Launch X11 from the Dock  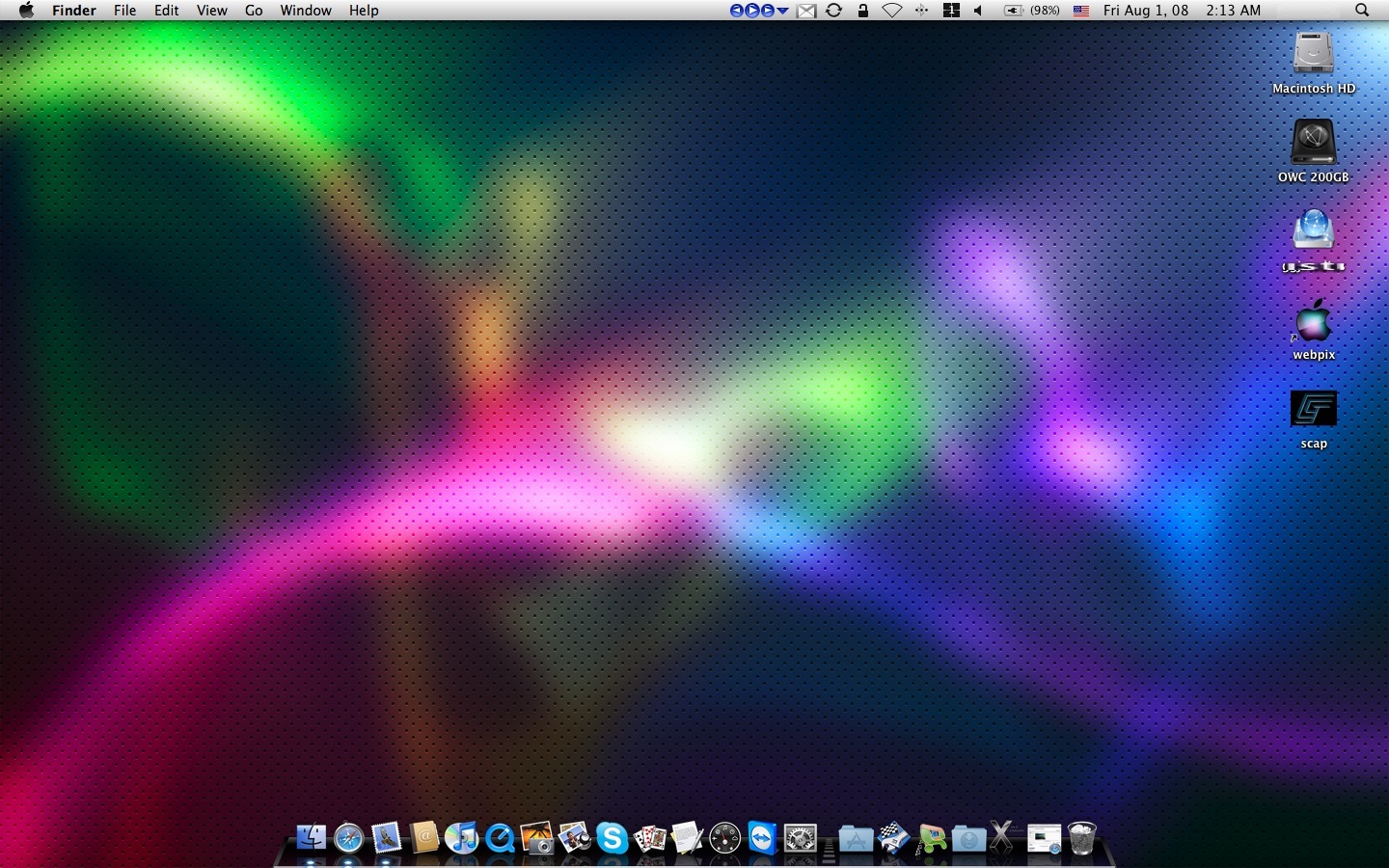coord(1003,837)
